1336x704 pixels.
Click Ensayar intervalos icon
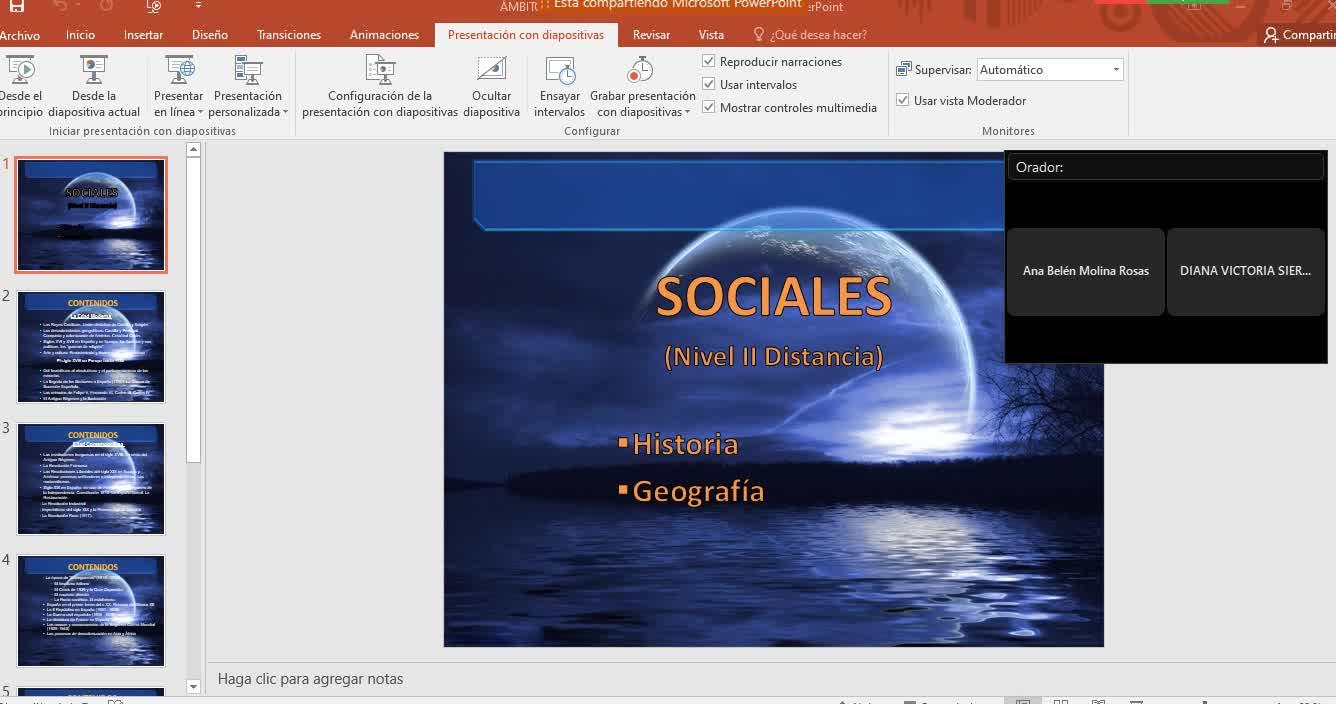559,71
